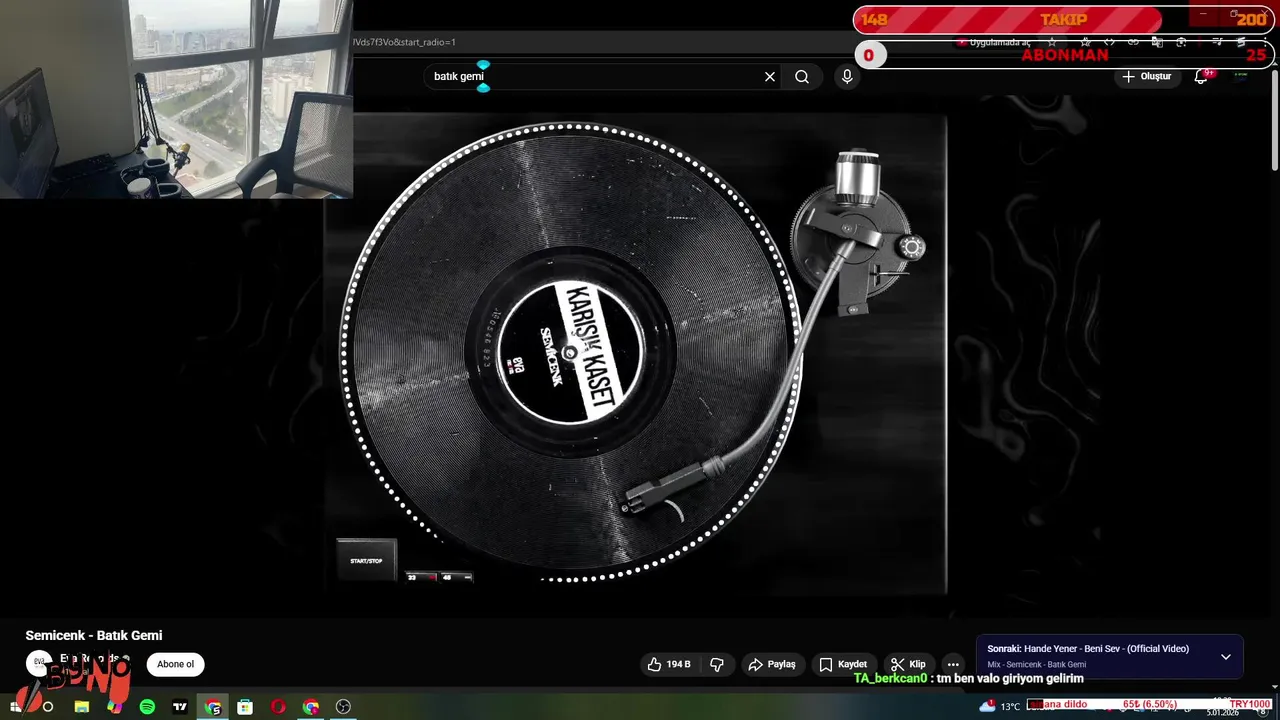Viewport: 1280px width, 720px height.
Task: Switch to the active Chrome taskbar window
Action: (213, 707)
